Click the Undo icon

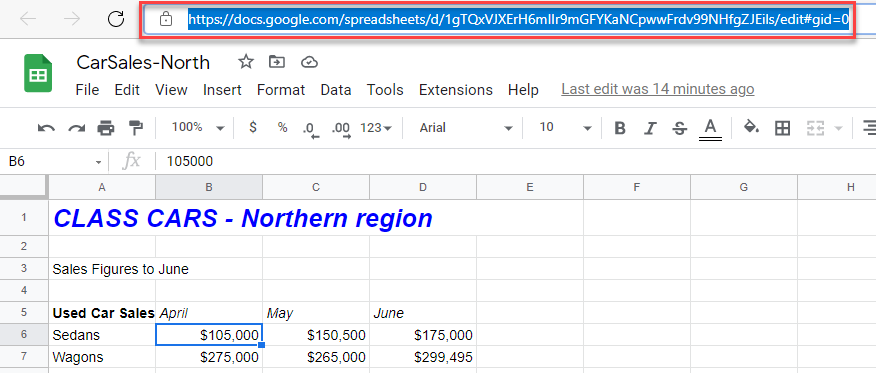[46, 128]
